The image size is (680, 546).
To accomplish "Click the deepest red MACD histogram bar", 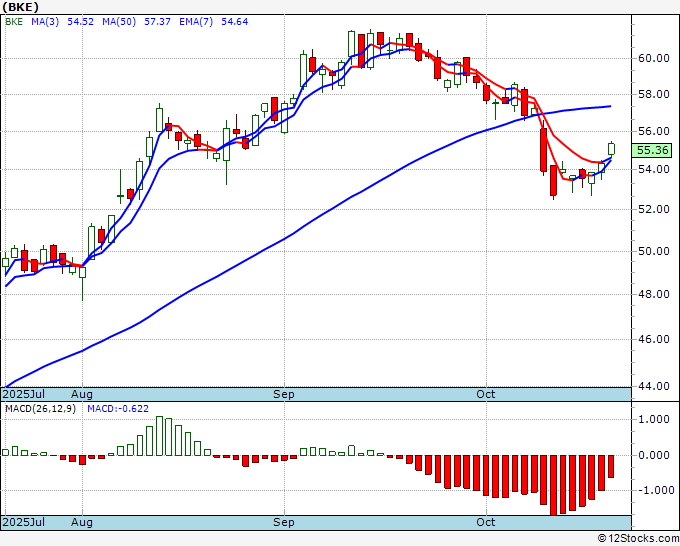I will 554,485.
